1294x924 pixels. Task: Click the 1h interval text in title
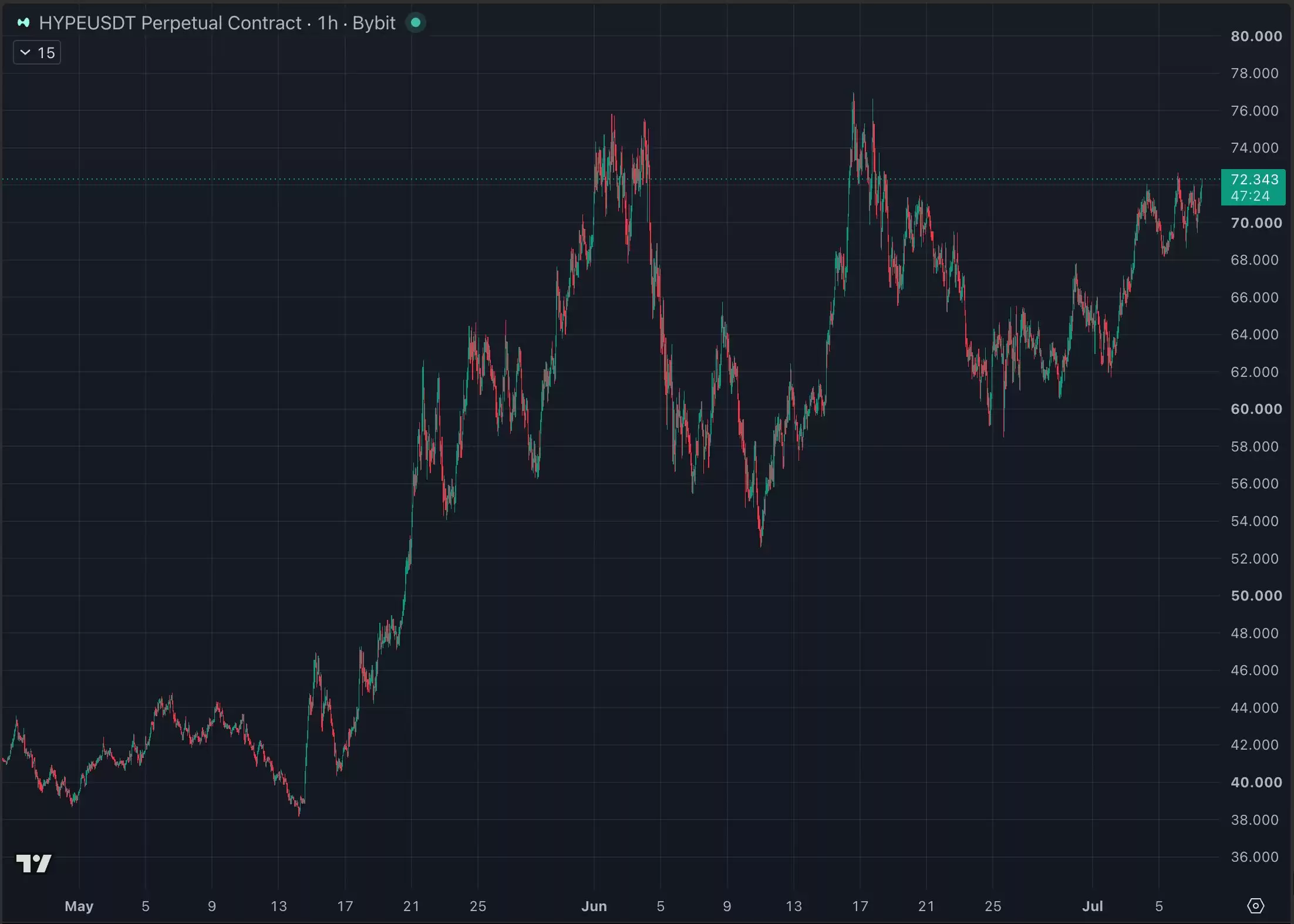[328, 23]
